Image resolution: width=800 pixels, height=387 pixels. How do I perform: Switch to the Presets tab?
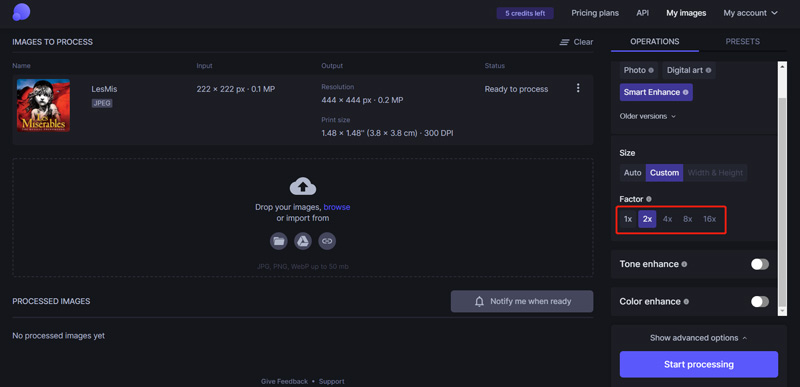coord(742,42)
